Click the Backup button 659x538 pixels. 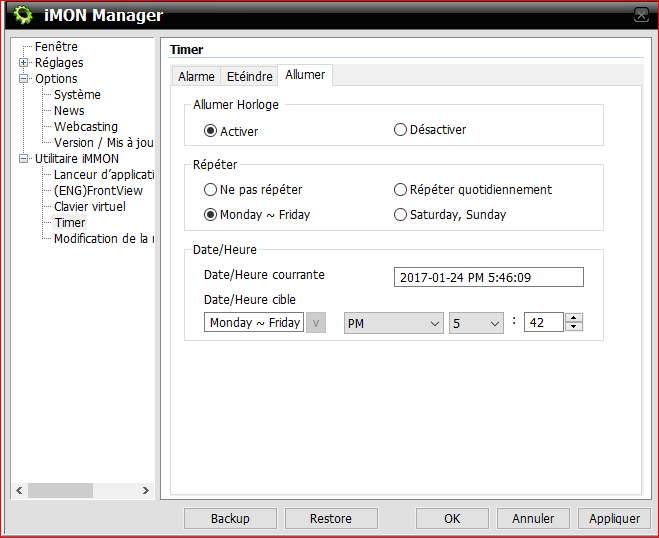(230, 519)
